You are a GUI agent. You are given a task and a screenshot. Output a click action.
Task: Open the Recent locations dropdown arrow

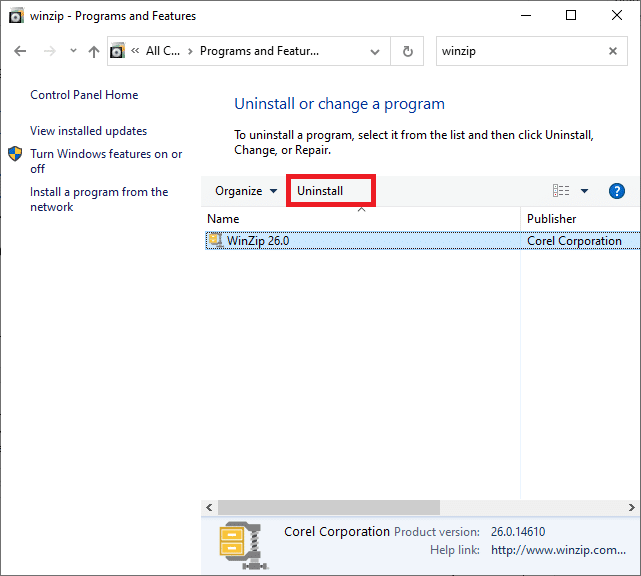[x=71, y=52]
